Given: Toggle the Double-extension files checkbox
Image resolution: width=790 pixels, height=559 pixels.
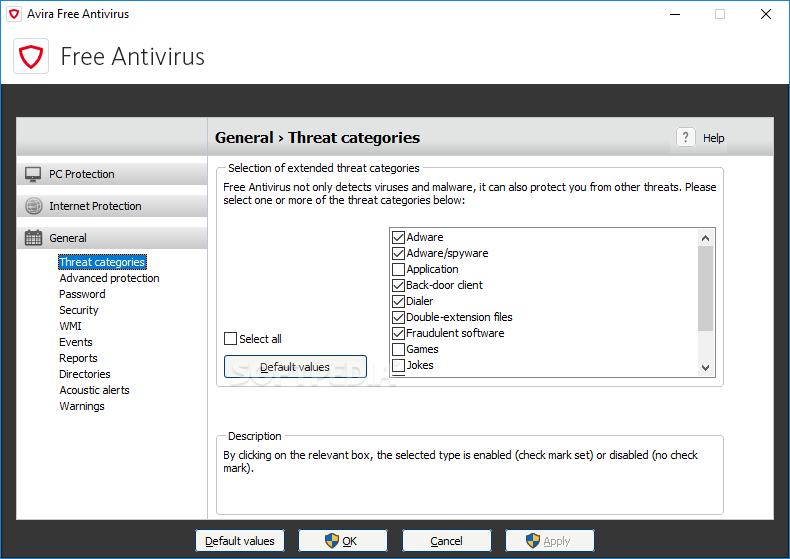Looking at the screenshot, I should [399, 317].
